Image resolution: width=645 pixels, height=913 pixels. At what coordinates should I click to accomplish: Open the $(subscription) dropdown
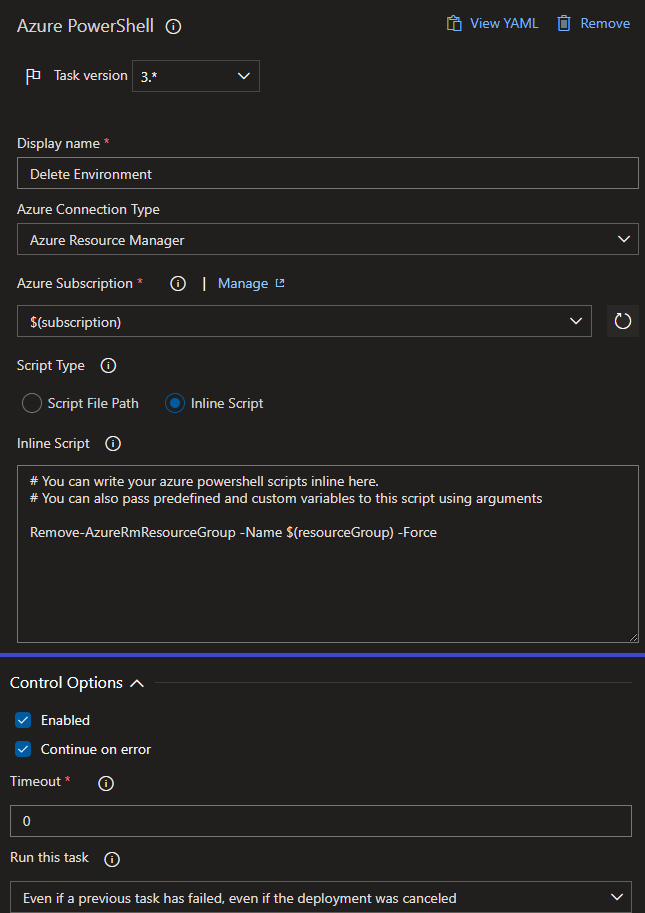click(x=304, y=321)
